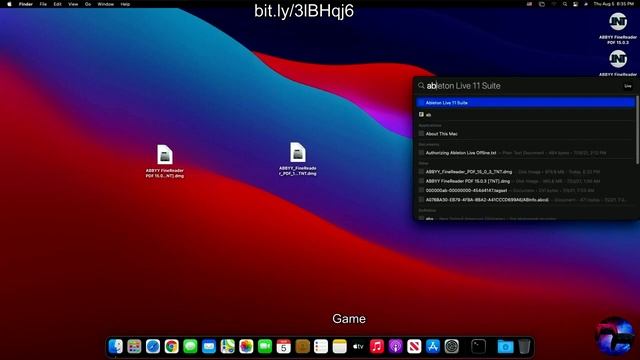Launch Safari from the Dock
640x360 pixels.
[153, 347]
